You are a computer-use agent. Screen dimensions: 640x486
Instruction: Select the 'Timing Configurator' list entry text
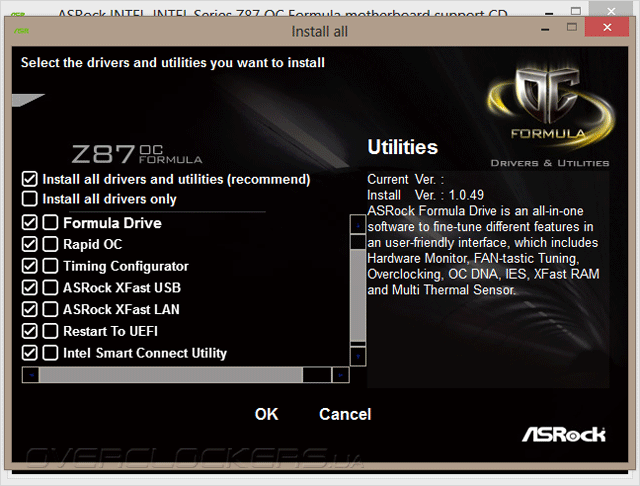point(126,266)
